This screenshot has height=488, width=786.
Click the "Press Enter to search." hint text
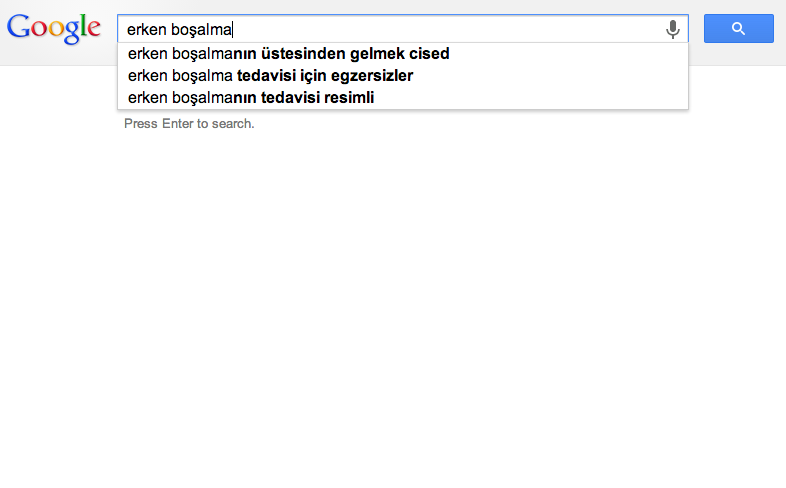pyautogui.click(x=189, y=124)
